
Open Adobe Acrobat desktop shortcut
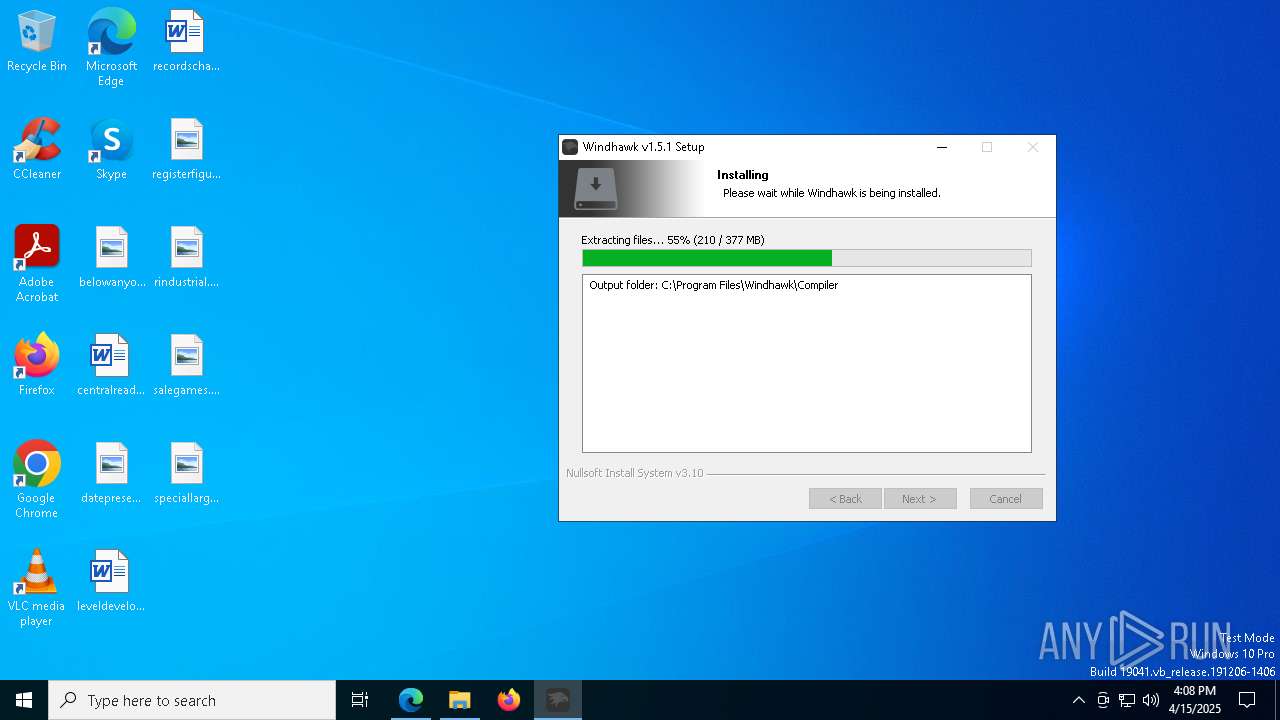tap(36, 264)
